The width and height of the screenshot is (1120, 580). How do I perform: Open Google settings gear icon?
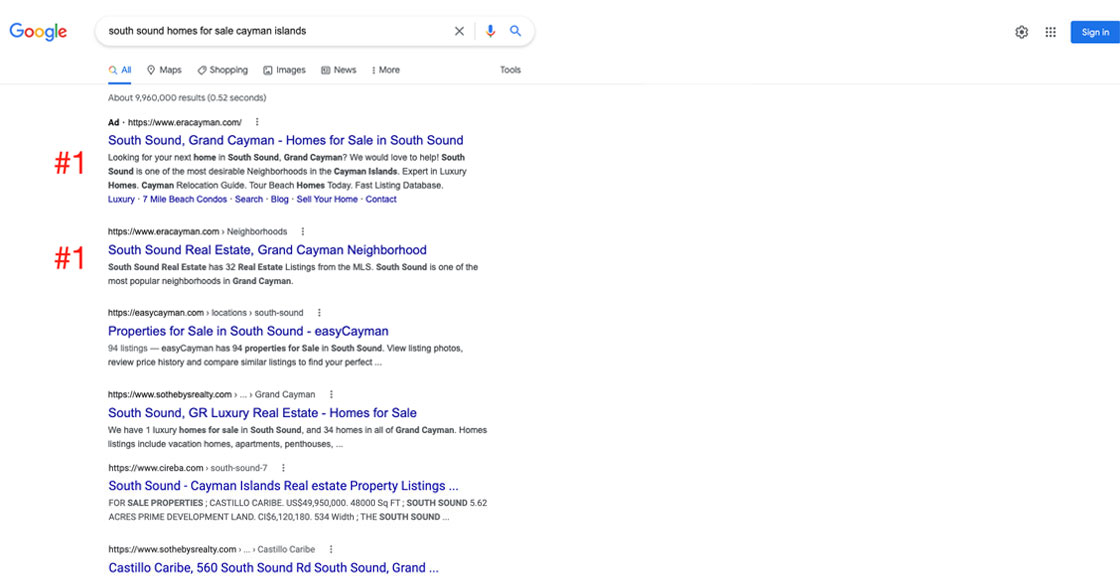point(1021,32)
